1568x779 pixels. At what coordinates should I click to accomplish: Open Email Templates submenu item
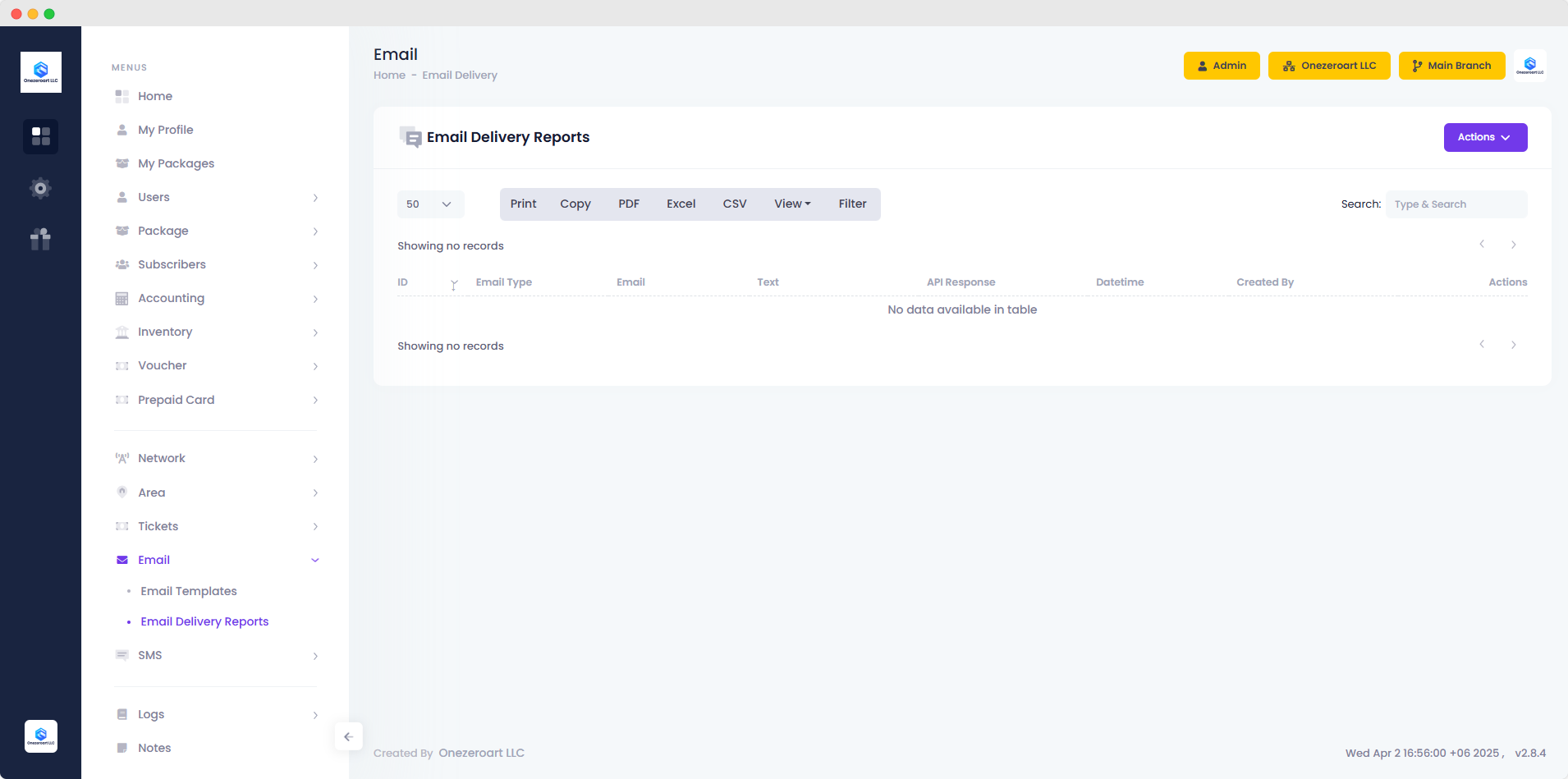pyautogui.click(x=189, y=591)
